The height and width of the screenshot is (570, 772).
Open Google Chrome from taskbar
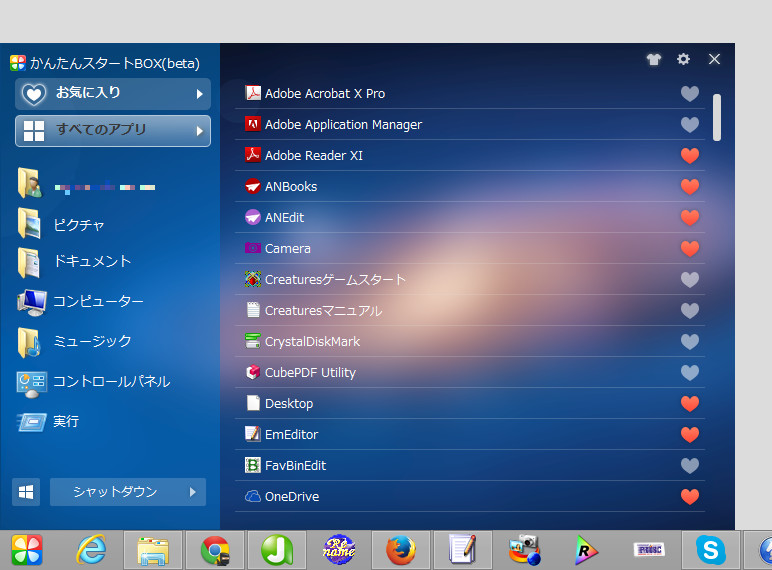coord(215,550)
